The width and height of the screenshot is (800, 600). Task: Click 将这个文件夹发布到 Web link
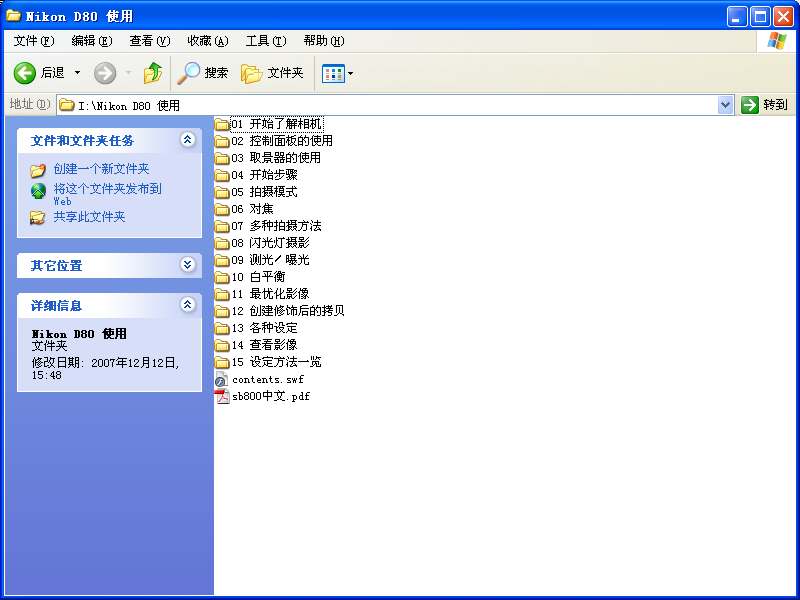pyautogui.click(x=108, y=194)
